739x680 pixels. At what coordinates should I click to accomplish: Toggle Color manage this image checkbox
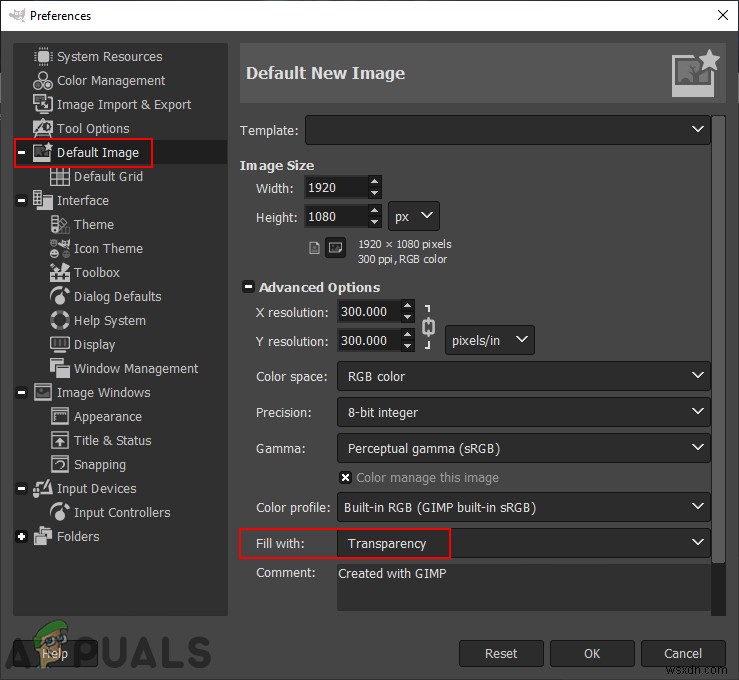345,477
